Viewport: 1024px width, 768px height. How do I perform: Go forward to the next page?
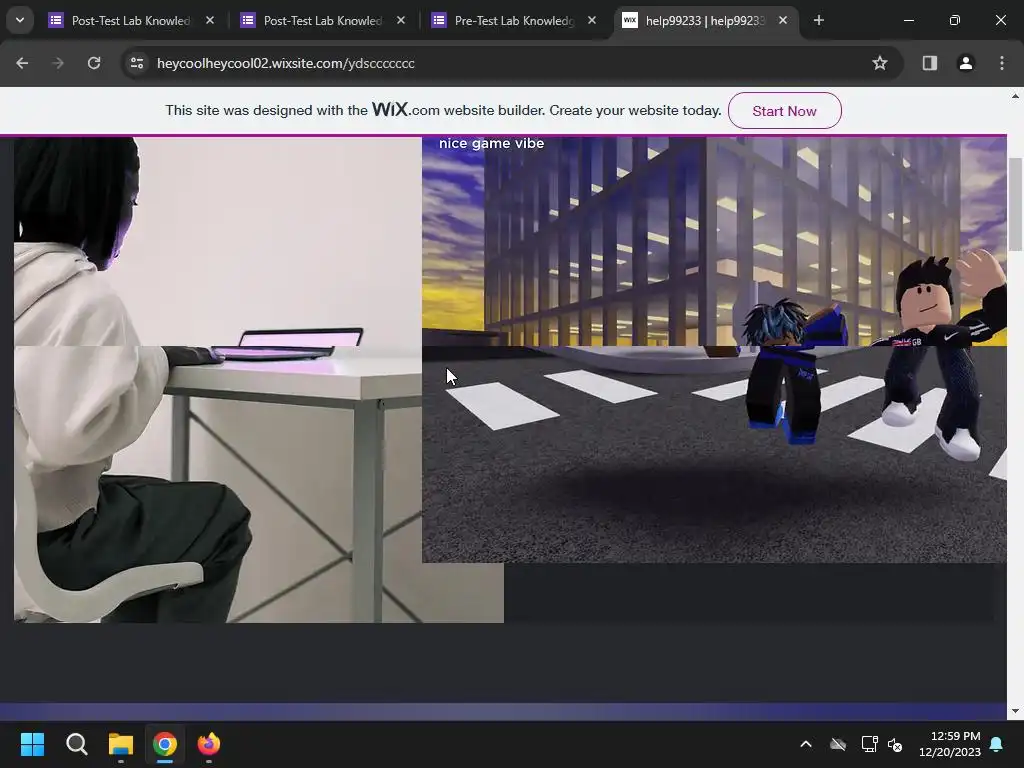58,63
